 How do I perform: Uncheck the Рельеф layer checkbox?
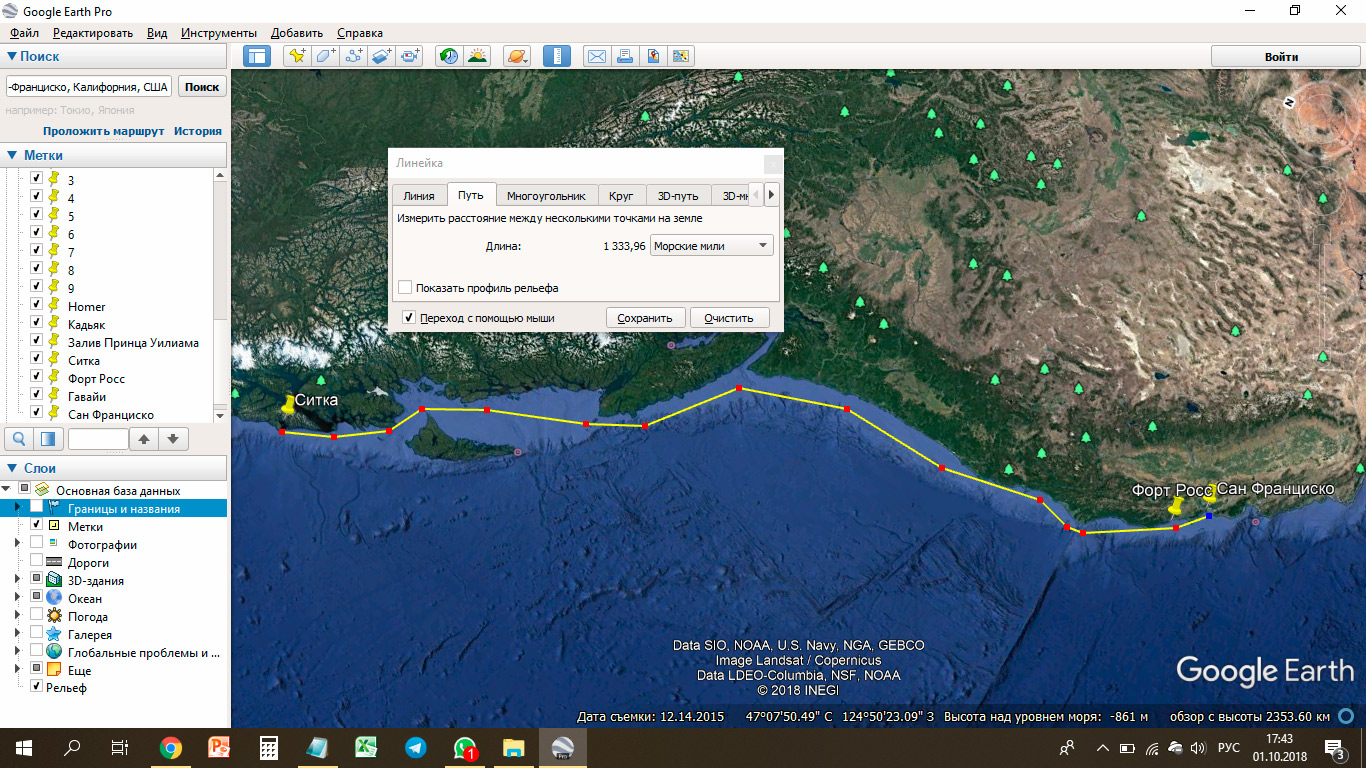(x=37, y=687)
